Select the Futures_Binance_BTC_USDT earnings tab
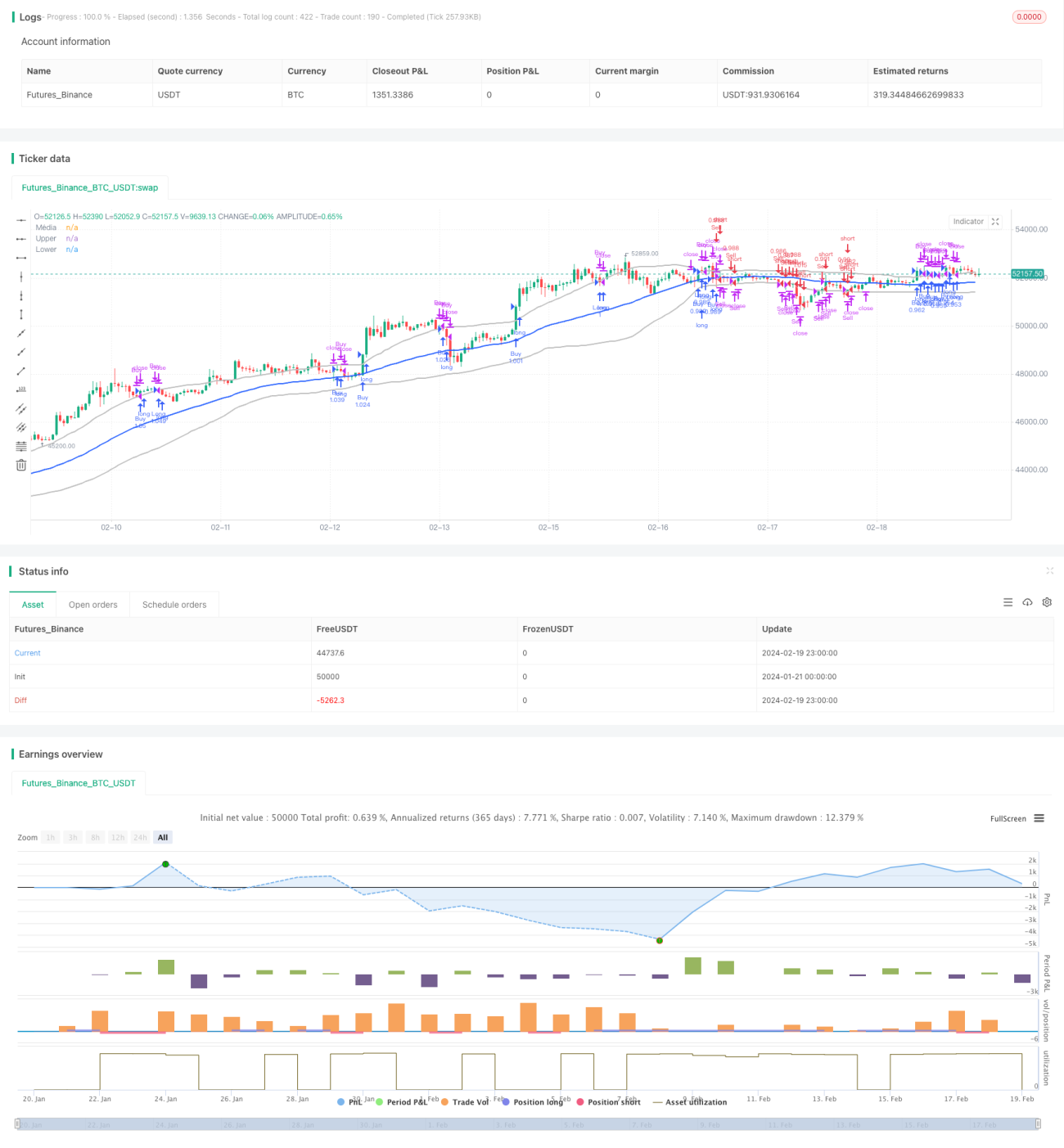Viewport: 1064px width, 1148px height. click(x=79, y=783)
